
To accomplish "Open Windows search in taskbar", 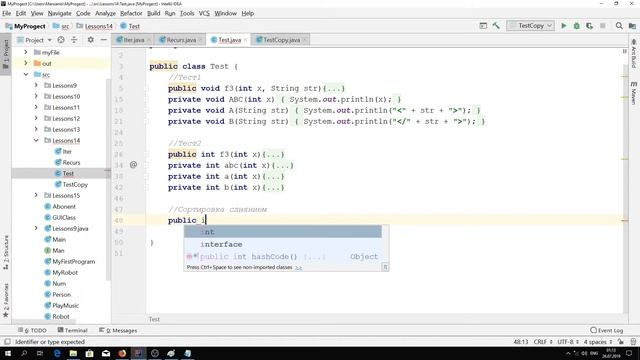I will pos(24,353).
